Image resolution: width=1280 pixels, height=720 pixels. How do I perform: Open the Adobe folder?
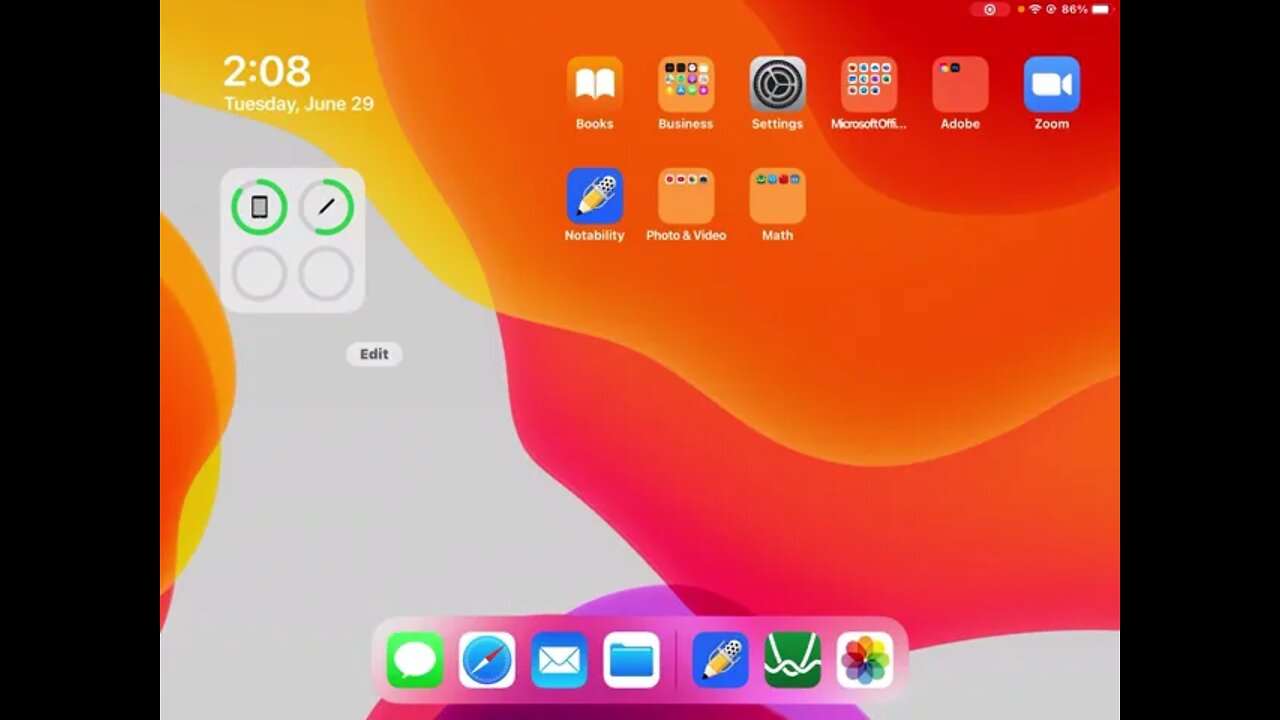pyautogui.click(x=960, y=84)
